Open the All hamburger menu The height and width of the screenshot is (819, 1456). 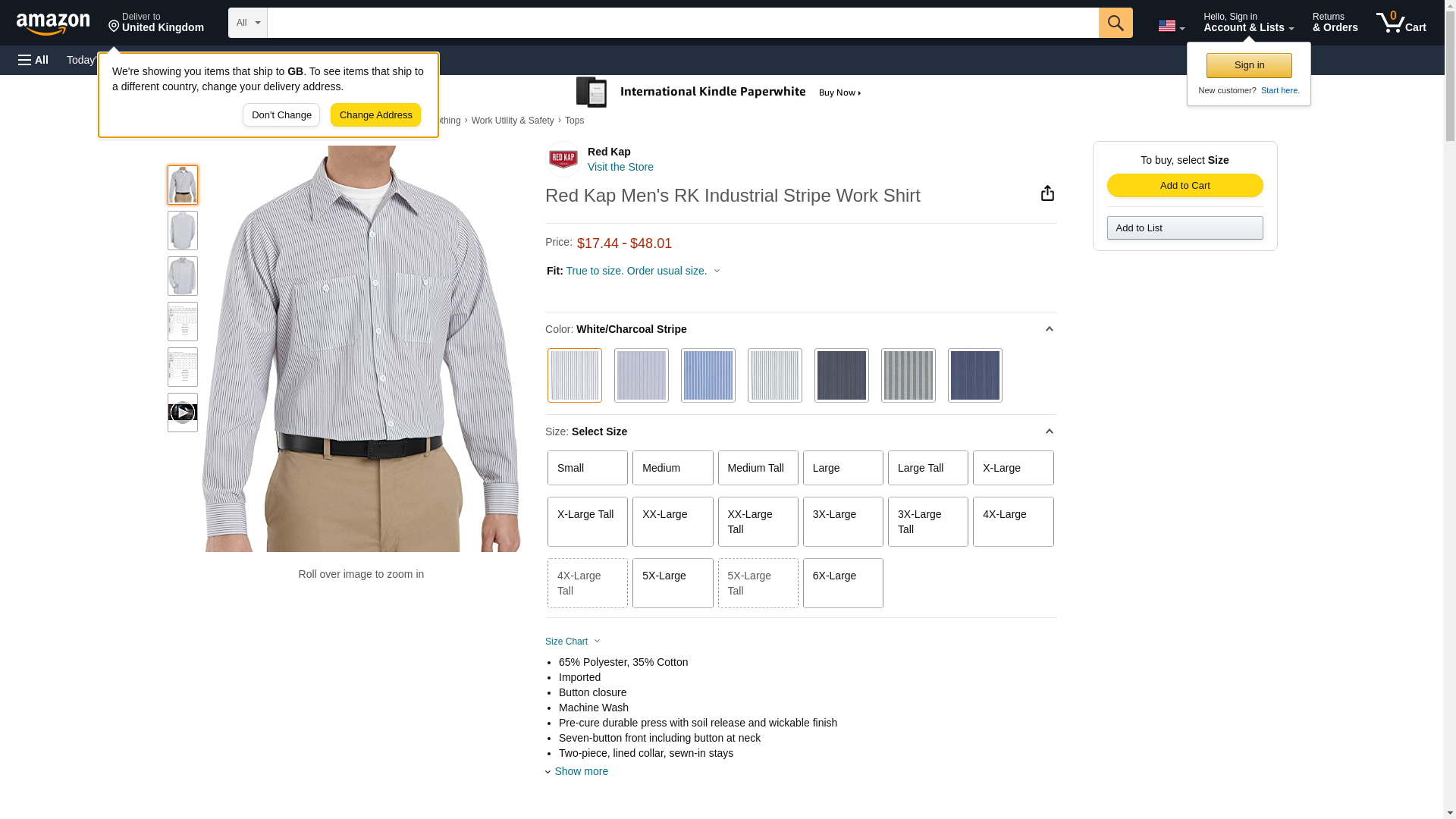[33, 60]
